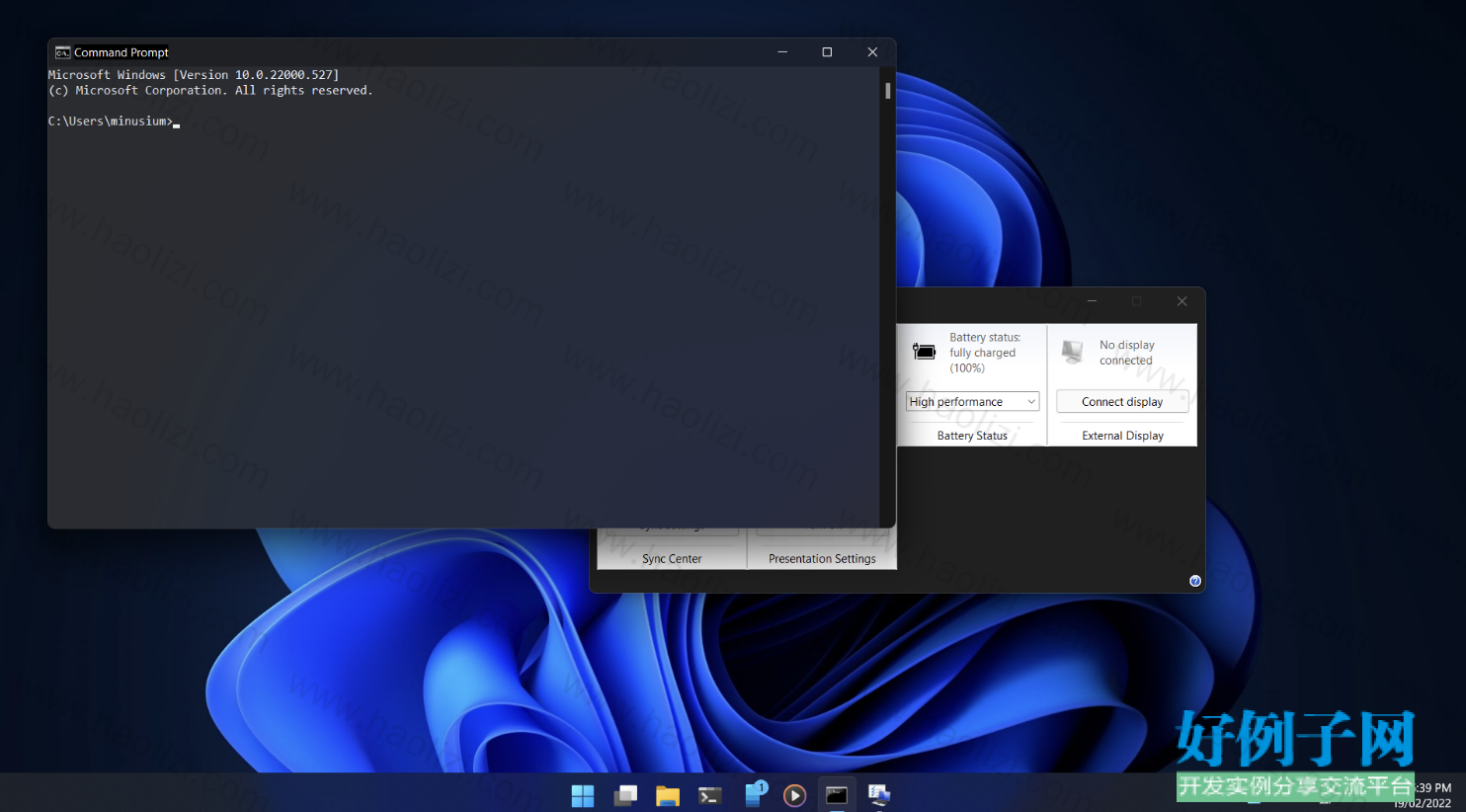Close the Mobility Center window

(x=1181, y=301)
